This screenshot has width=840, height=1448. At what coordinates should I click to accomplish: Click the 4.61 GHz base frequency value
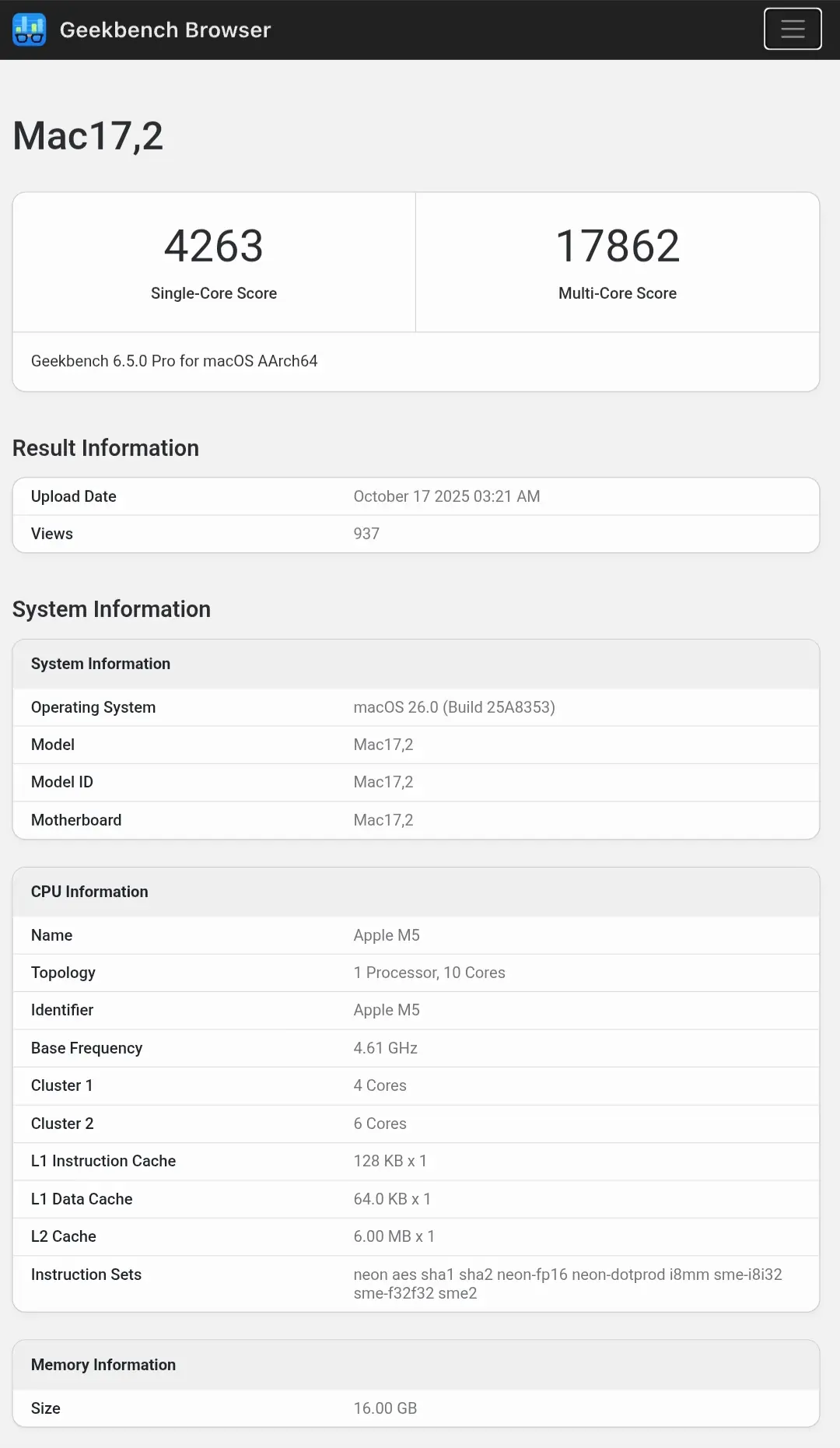coord(385,1048)
